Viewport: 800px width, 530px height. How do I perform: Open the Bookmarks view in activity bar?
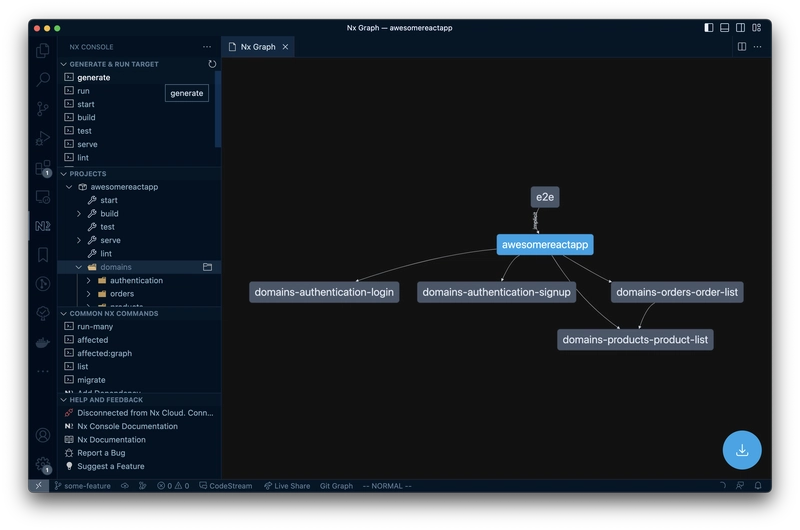click(43, 255)
